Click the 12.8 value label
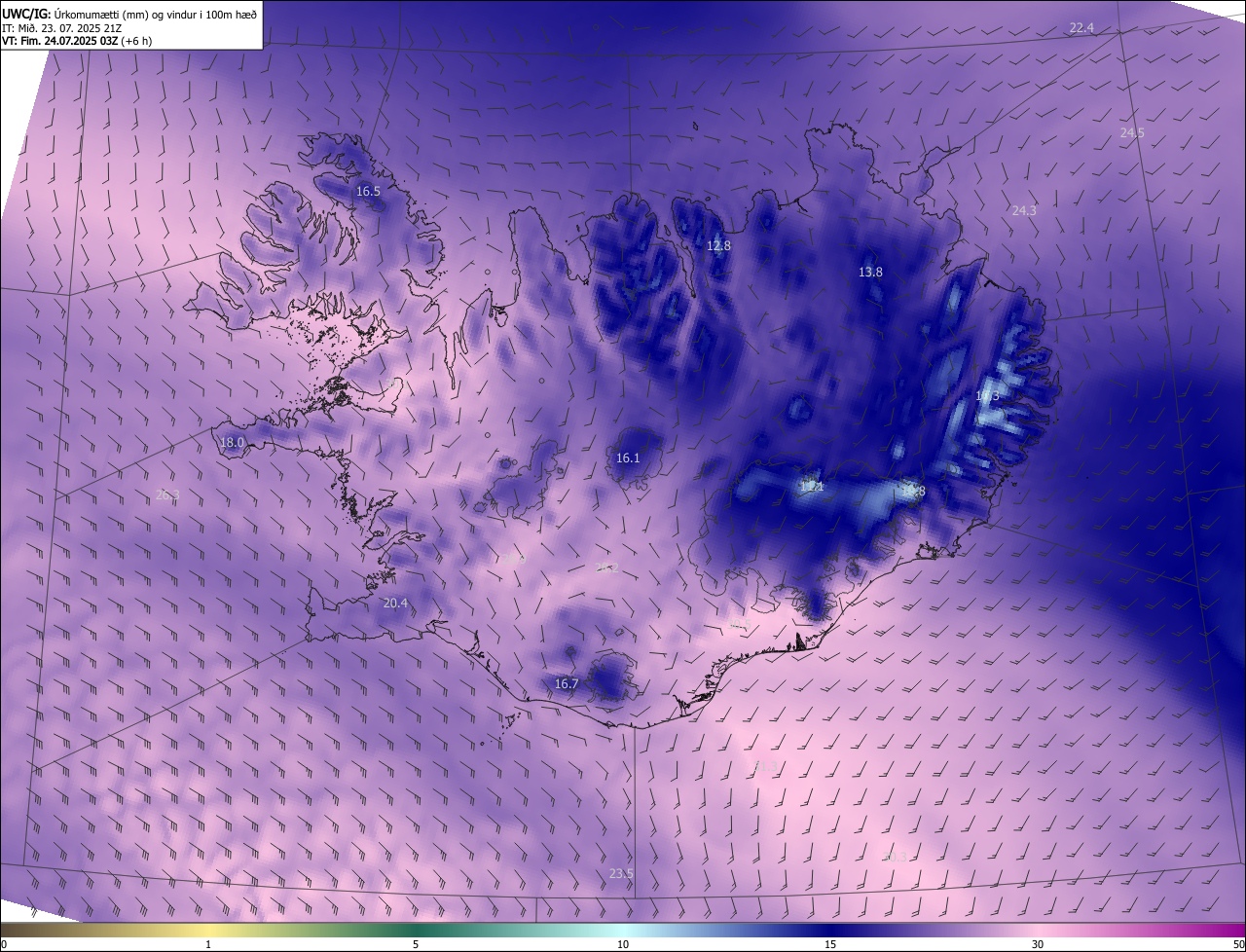The width and height of the screenshot is (1246, 952). coord(718,246)
